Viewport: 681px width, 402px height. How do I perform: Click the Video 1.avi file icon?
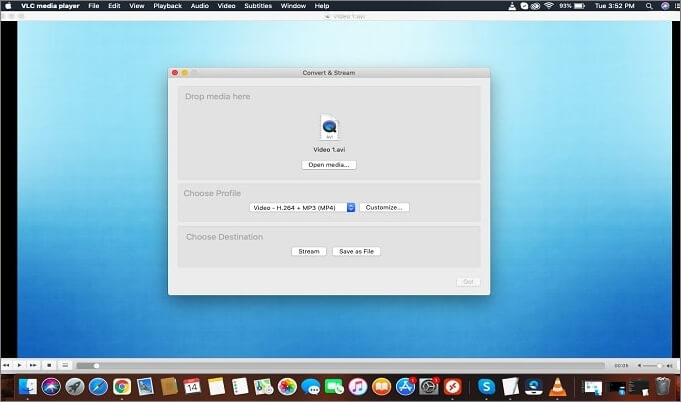point(329,128)
